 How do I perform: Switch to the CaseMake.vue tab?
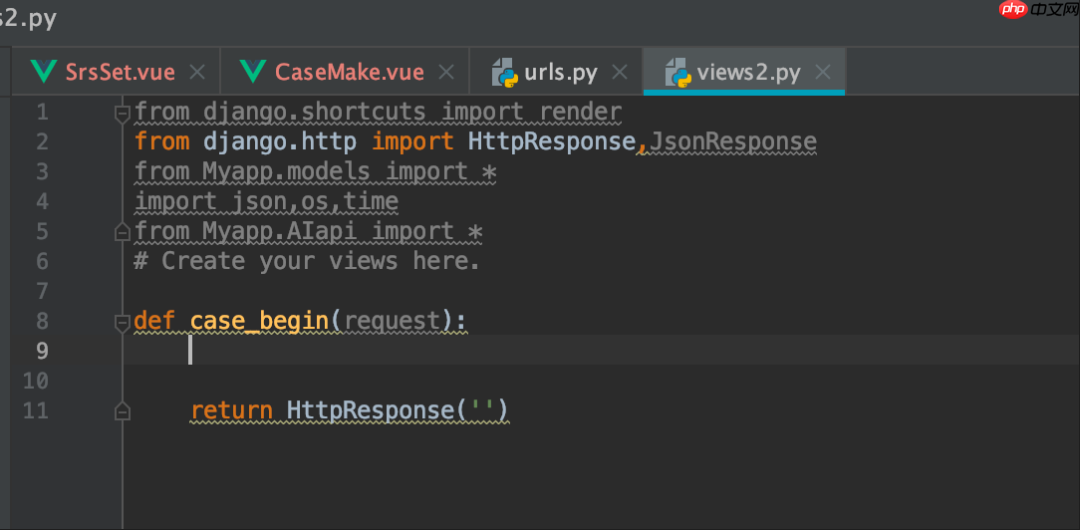[349, 72]
